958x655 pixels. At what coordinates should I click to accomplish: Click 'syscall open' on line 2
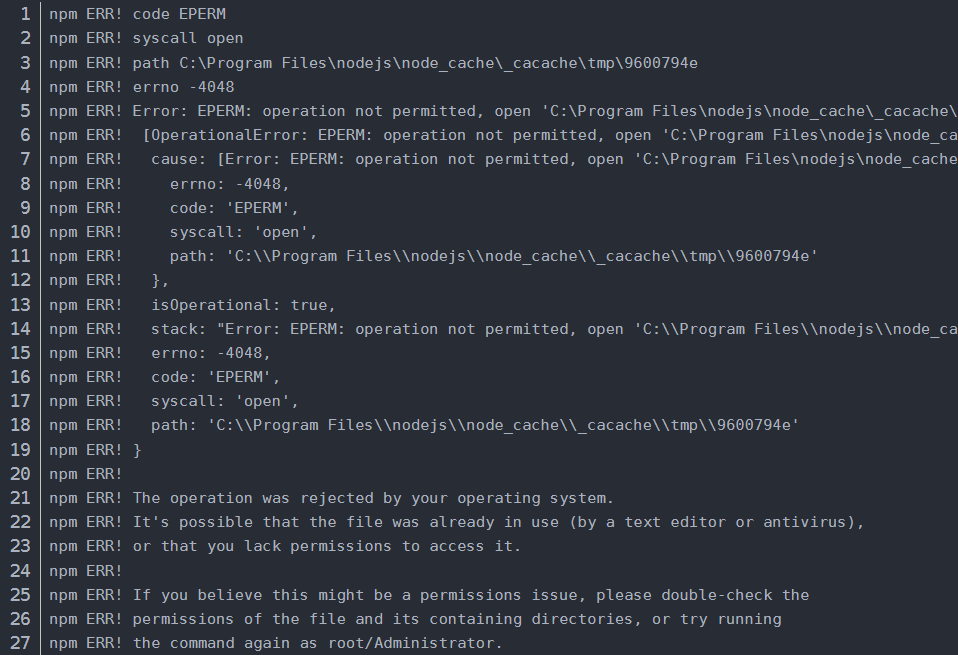[186, 39]
